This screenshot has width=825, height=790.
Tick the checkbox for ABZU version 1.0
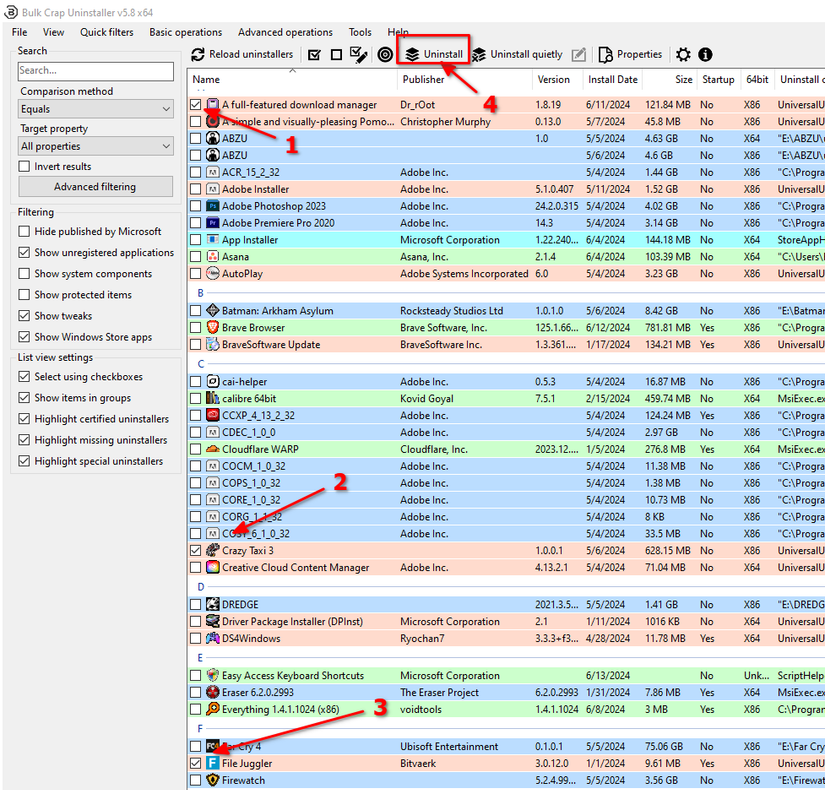195,138
